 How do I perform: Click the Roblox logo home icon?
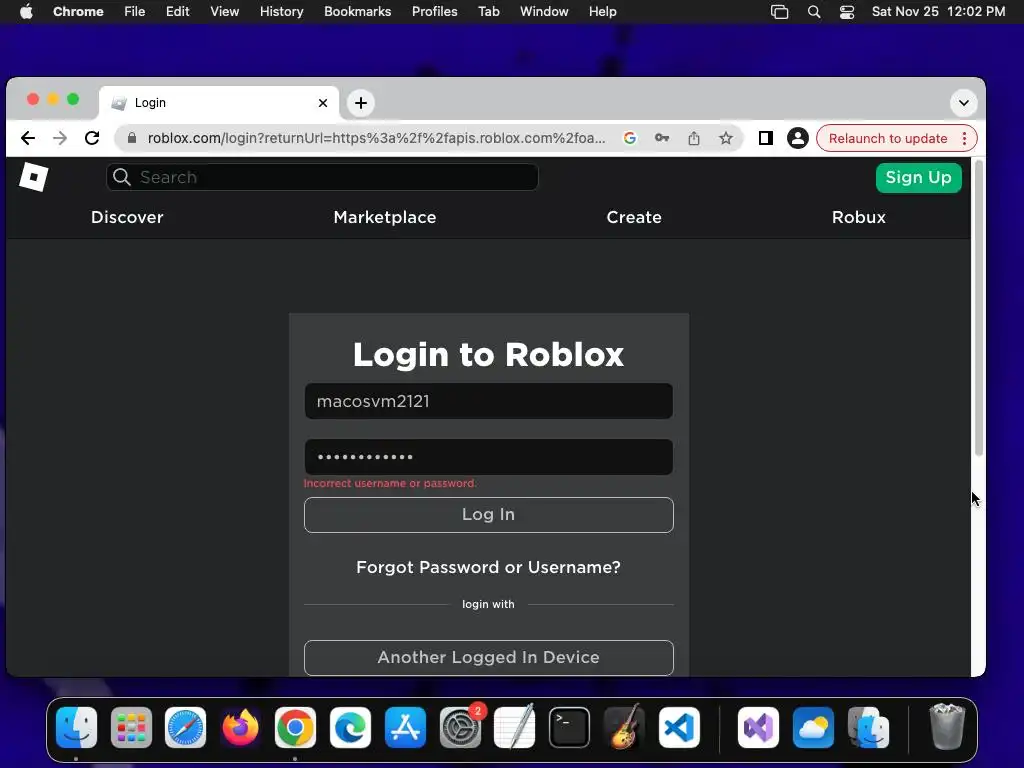coord(33,177)
